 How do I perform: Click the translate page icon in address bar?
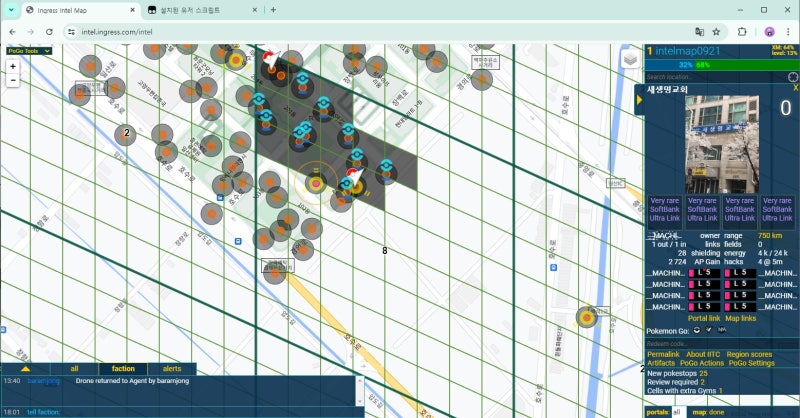pyautogui.click(x=699, y=32)
